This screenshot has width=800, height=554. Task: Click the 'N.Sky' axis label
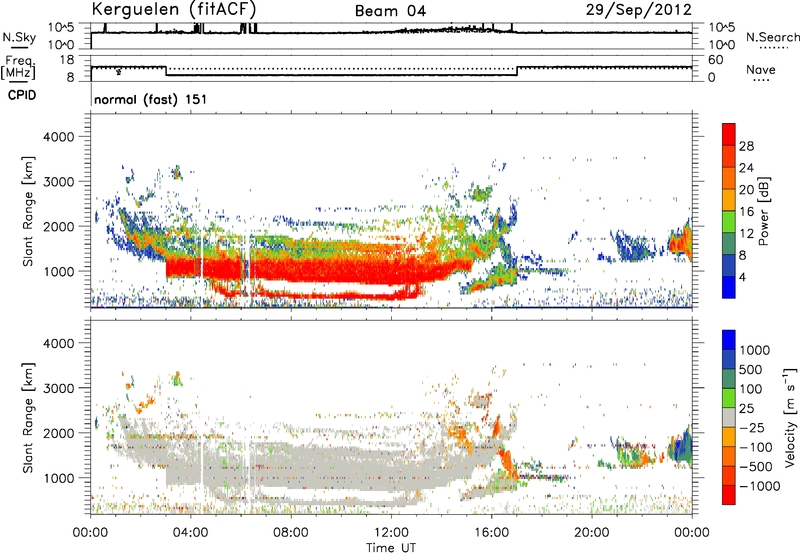19,37
